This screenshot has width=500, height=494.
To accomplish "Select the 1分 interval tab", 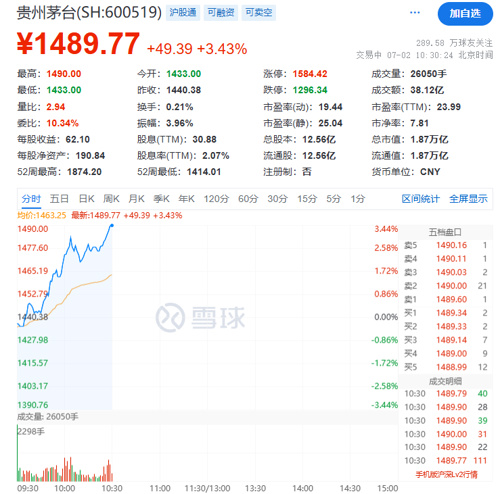I will 358,199.
